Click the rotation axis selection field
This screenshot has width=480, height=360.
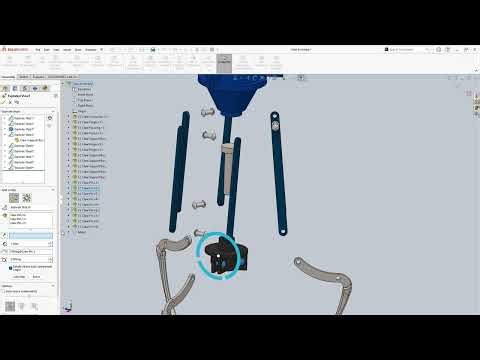click(x=31, y=252)
